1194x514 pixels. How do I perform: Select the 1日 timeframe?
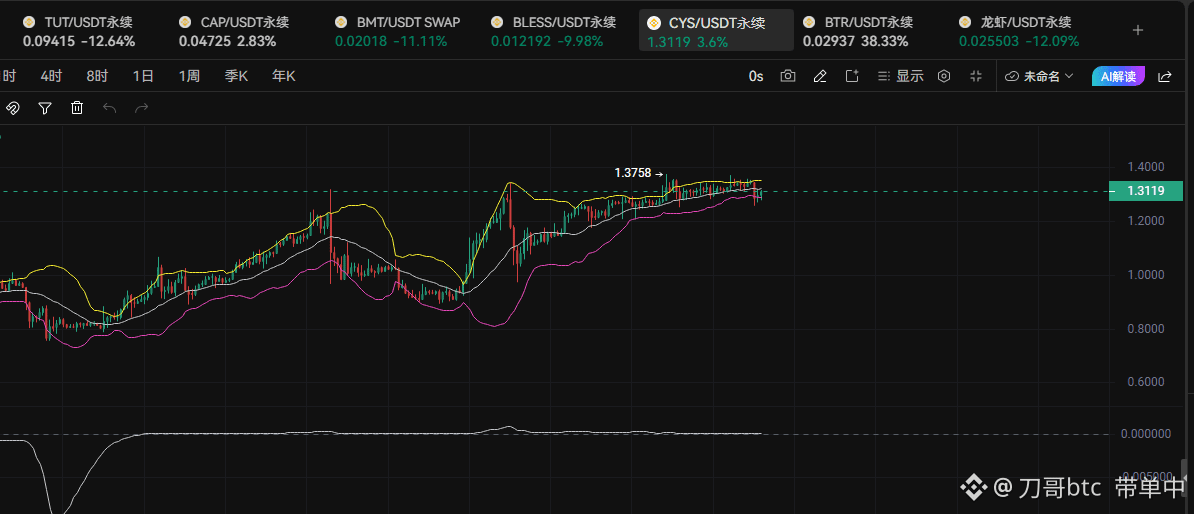[x=143, y=76]
